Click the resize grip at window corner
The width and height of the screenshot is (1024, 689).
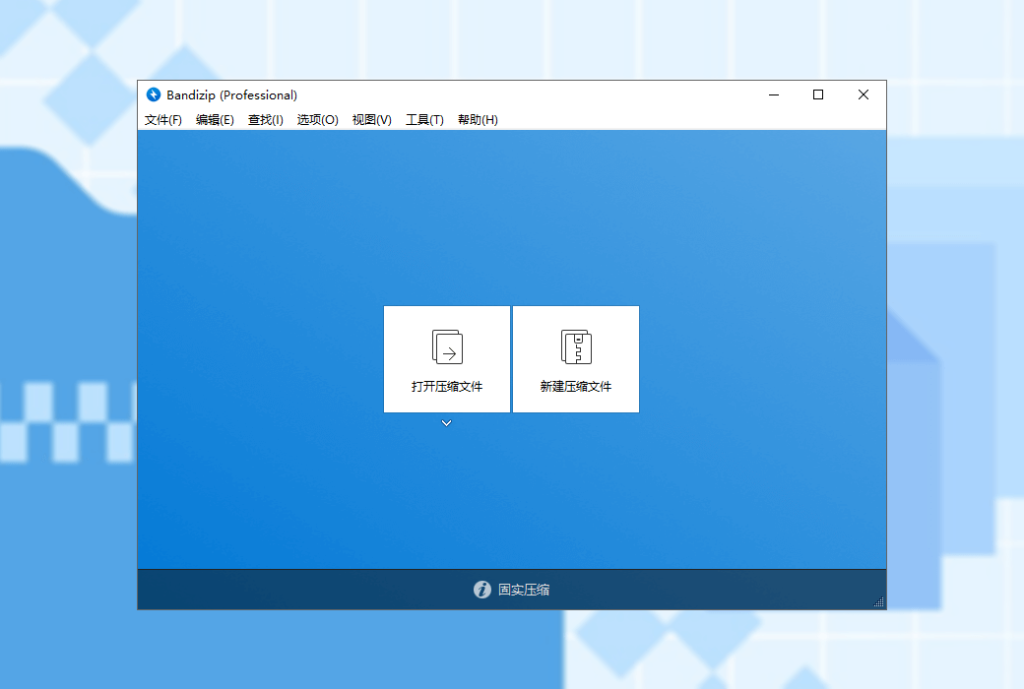(x=879, y=602)
